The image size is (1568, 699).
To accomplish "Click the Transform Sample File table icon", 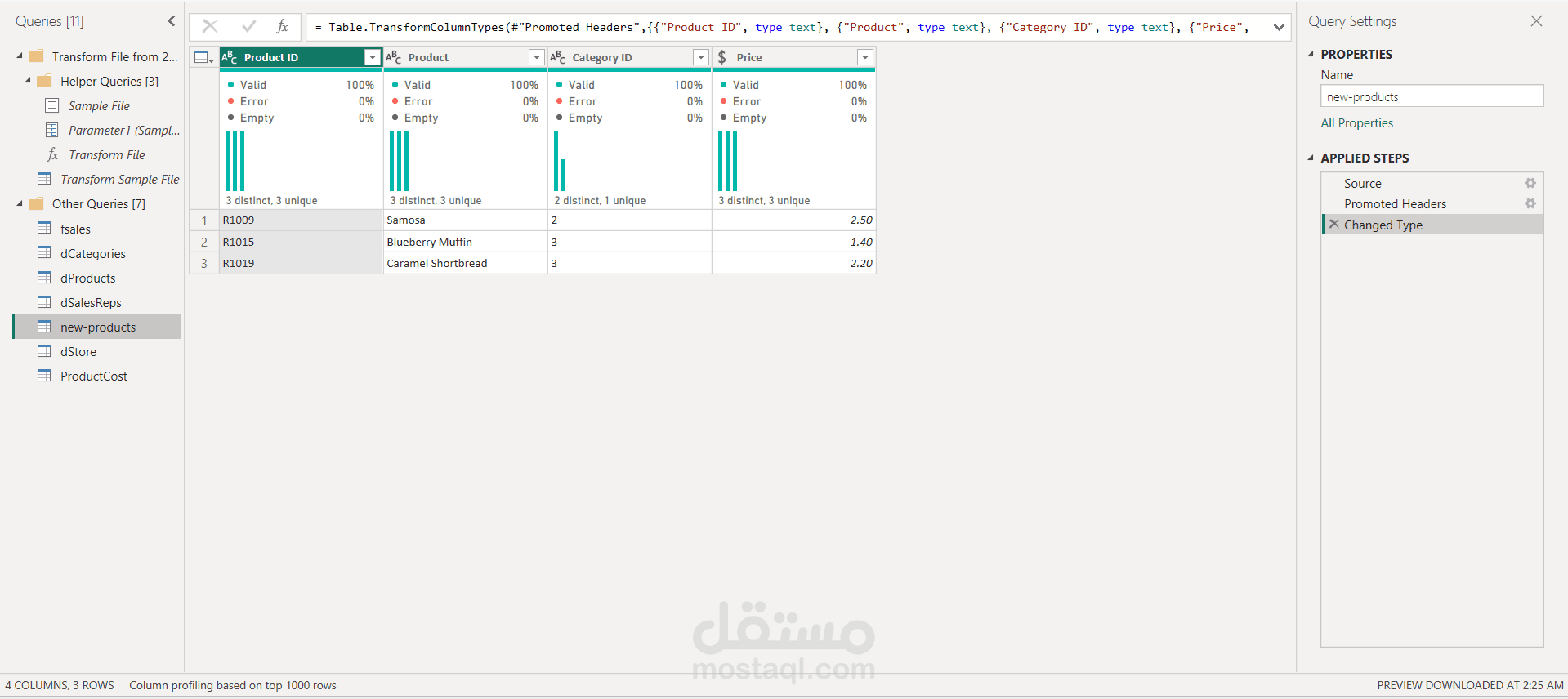I will click(44, 179).
